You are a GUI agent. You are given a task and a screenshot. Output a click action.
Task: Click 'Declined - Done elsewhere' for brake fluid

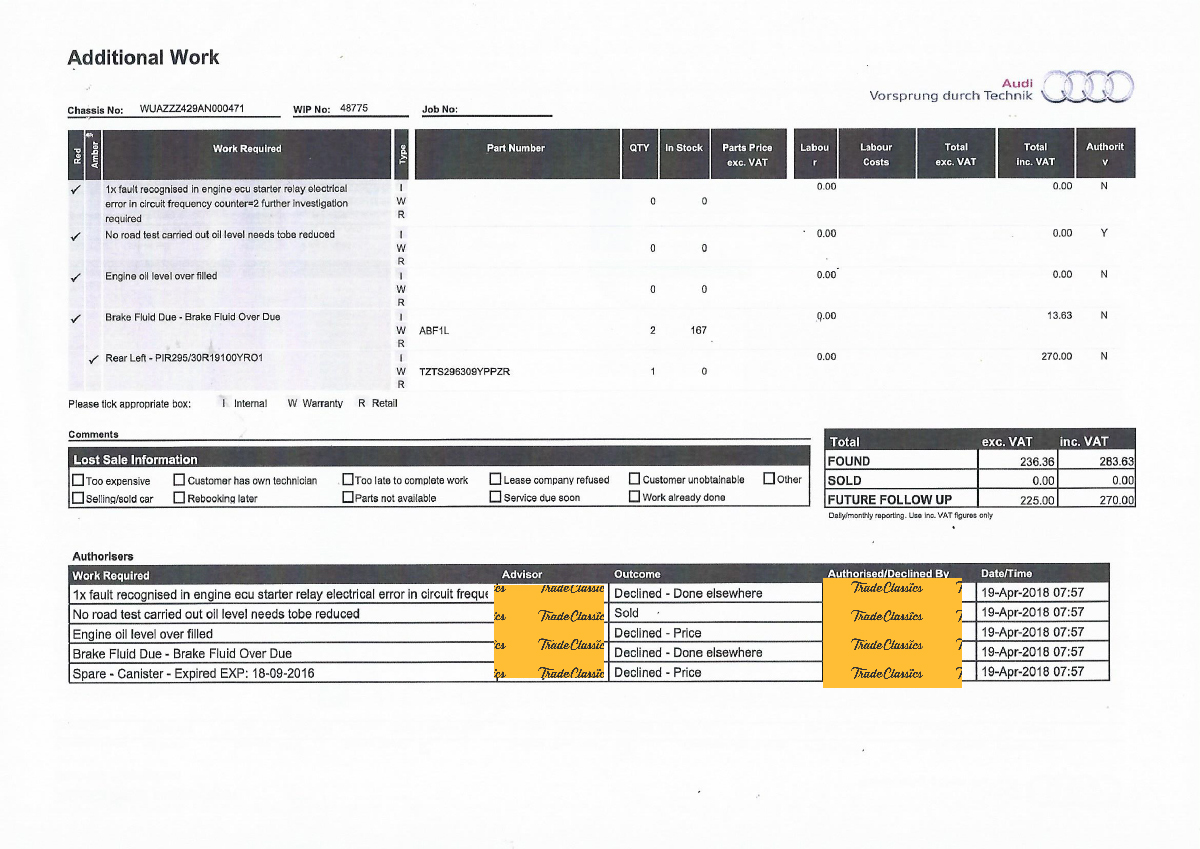[x=688, y=653]
